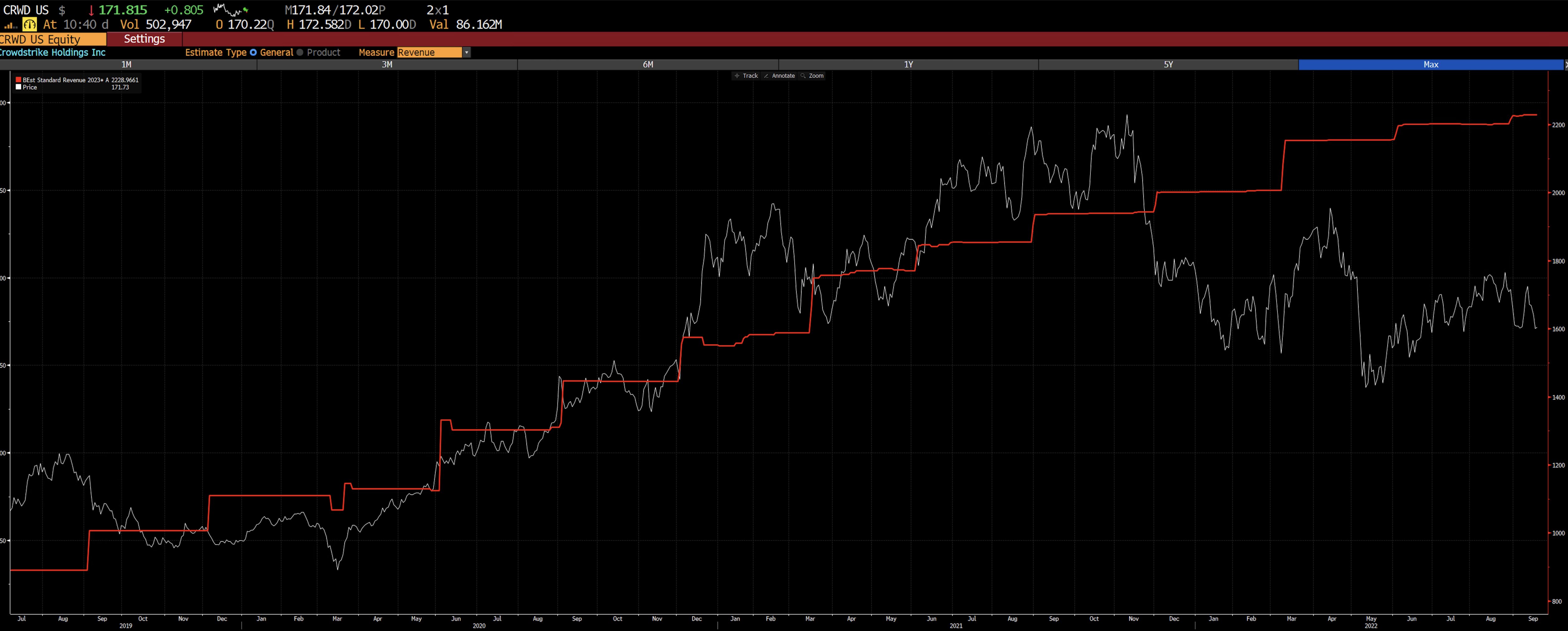Click the O 170.22Q open value
Image resolution: width=1568 pixels, height=631 pixels.
[x=245, y=25]
